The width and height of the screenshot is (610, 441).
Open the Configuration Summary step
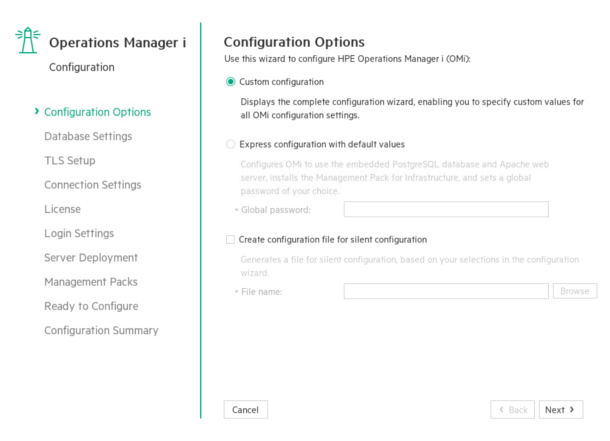(x=101, y=331)
